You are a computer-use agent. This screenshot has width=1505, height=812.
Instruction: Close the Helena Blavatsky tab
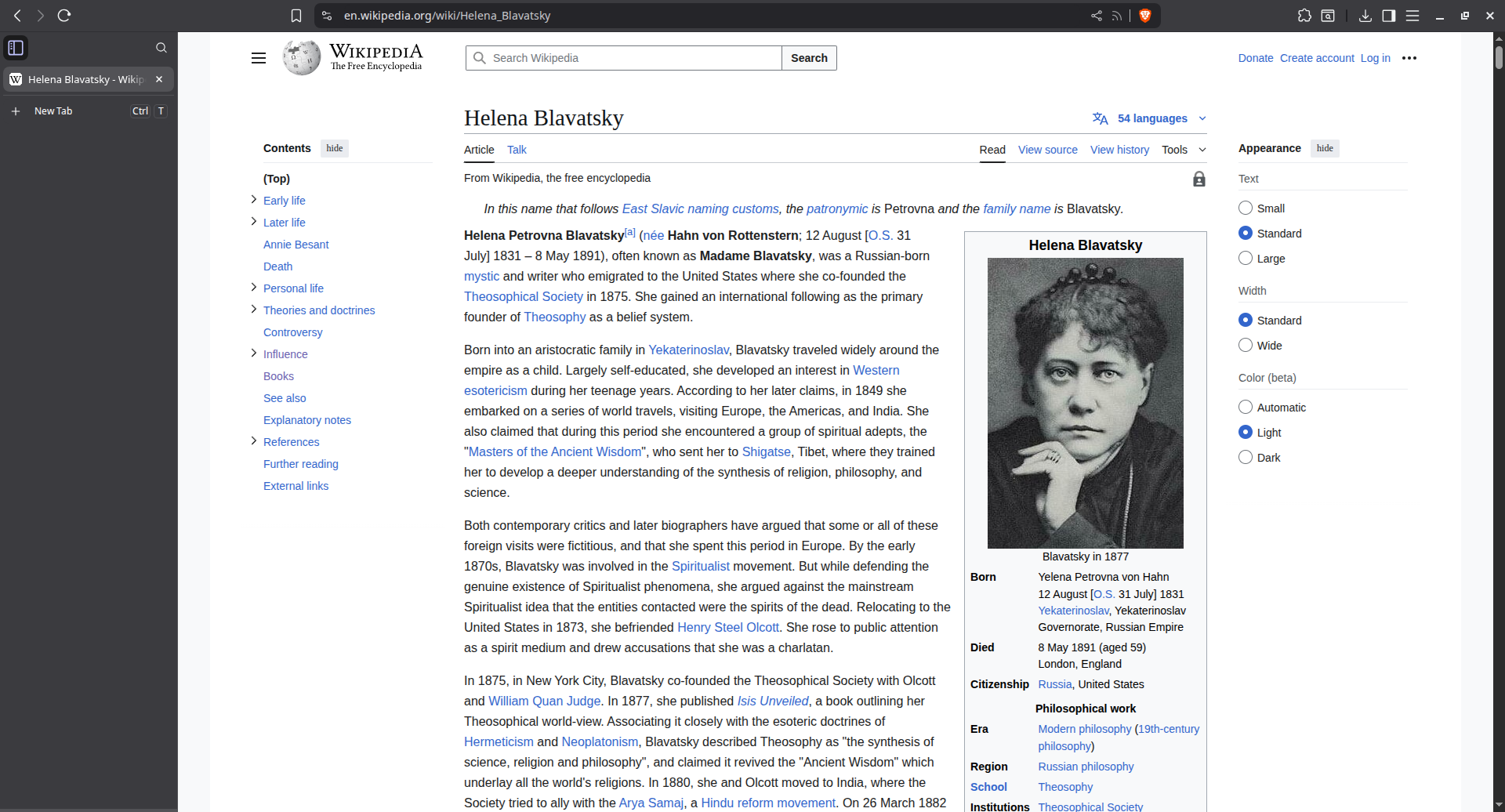[159, 79]
